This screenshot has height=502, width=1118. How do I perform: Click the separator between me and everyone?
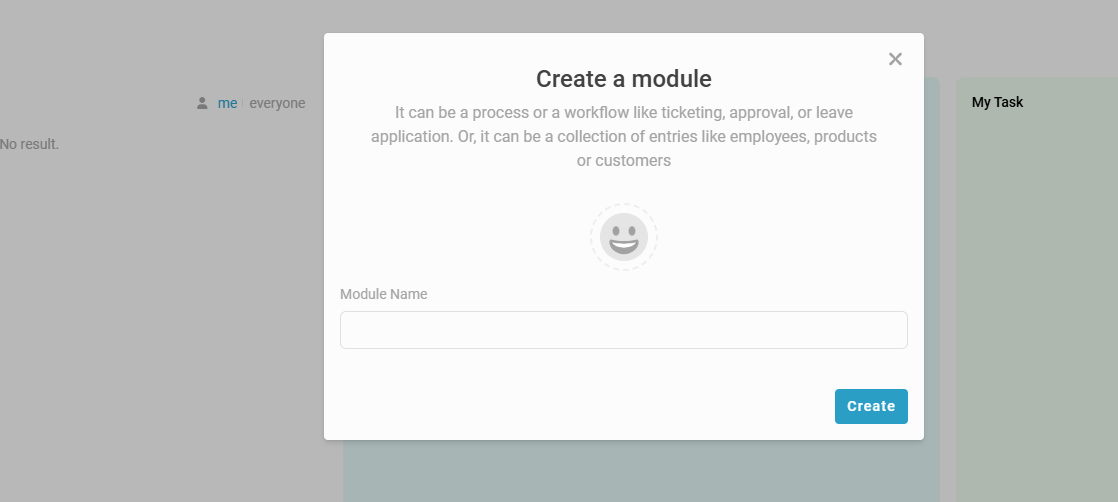tap(243, 103)
